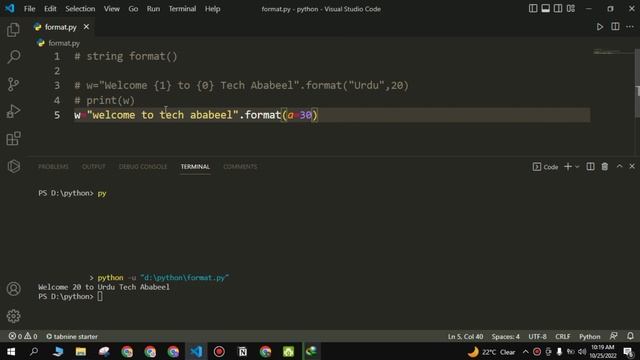This screenshot has height=360, width=640.
Task: Select the Terminal panel tab
Action: click(195, 167)
